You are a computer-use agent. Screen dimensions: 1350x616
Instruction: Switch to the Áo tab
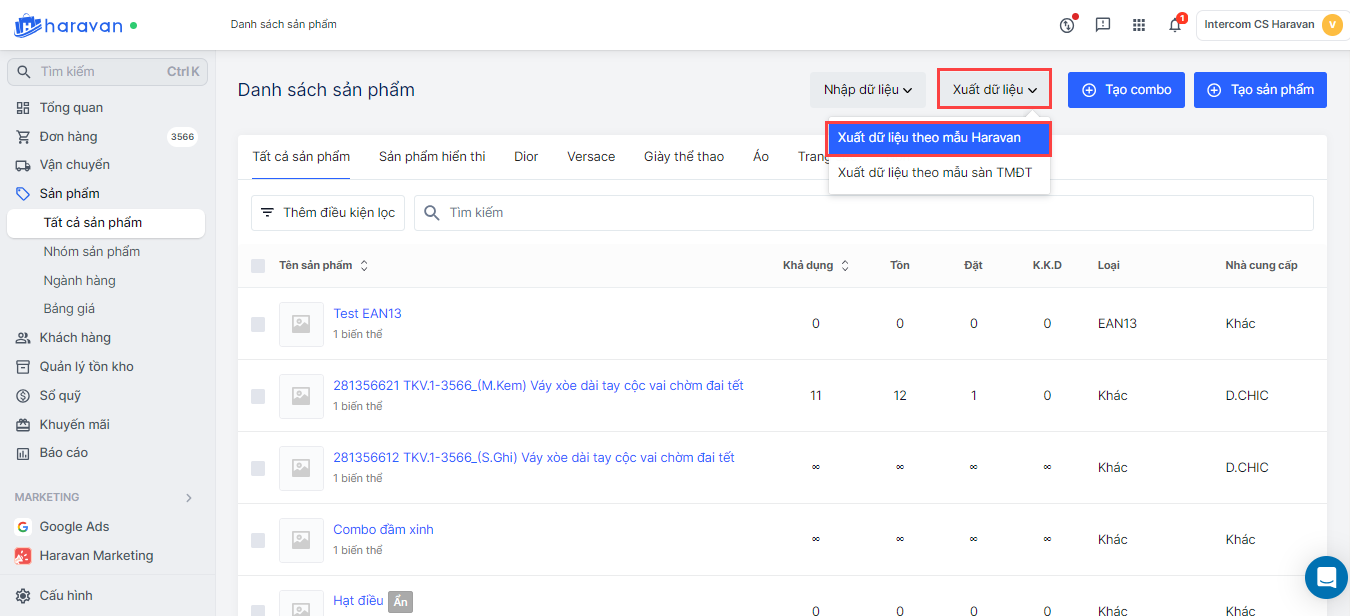[x=761, y=157]
